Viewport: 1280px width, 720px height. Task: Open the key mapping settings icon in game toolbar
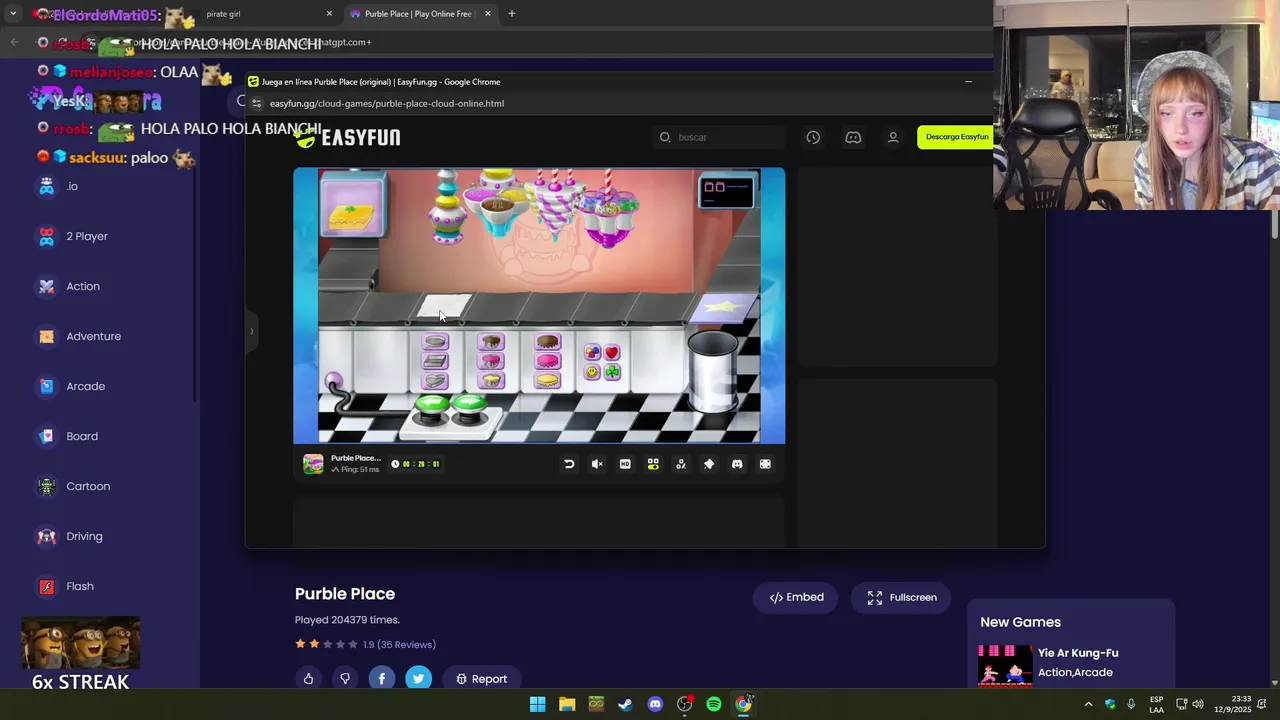point(681,464)
